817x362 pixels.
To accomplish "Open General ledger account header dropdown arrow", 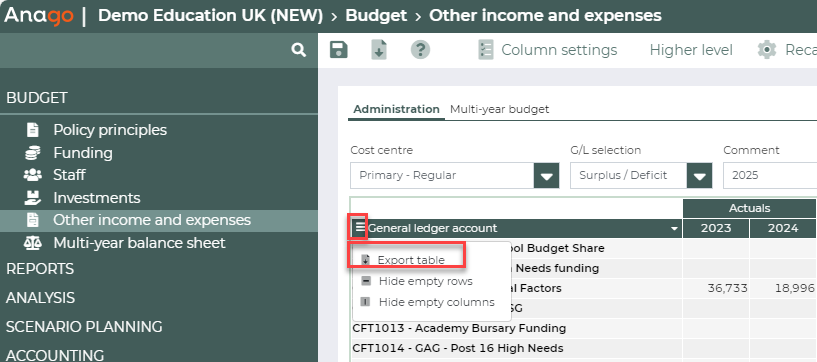I will [x=675, y=229].
